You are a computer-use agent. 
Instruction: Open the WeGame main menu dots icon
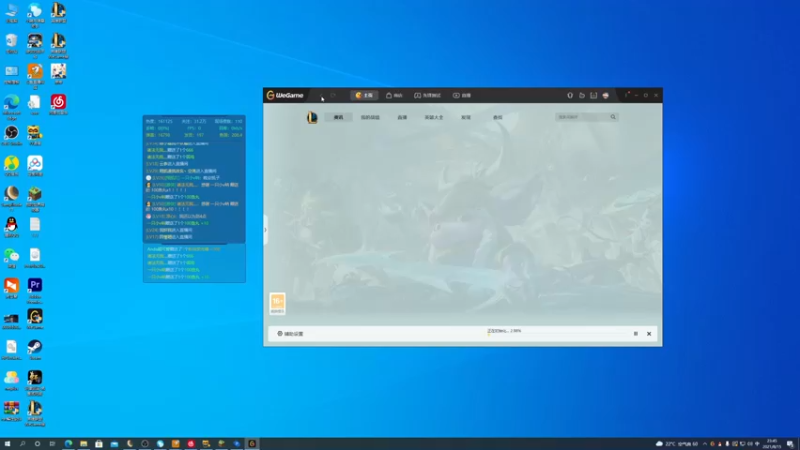(x=627, y=95)
